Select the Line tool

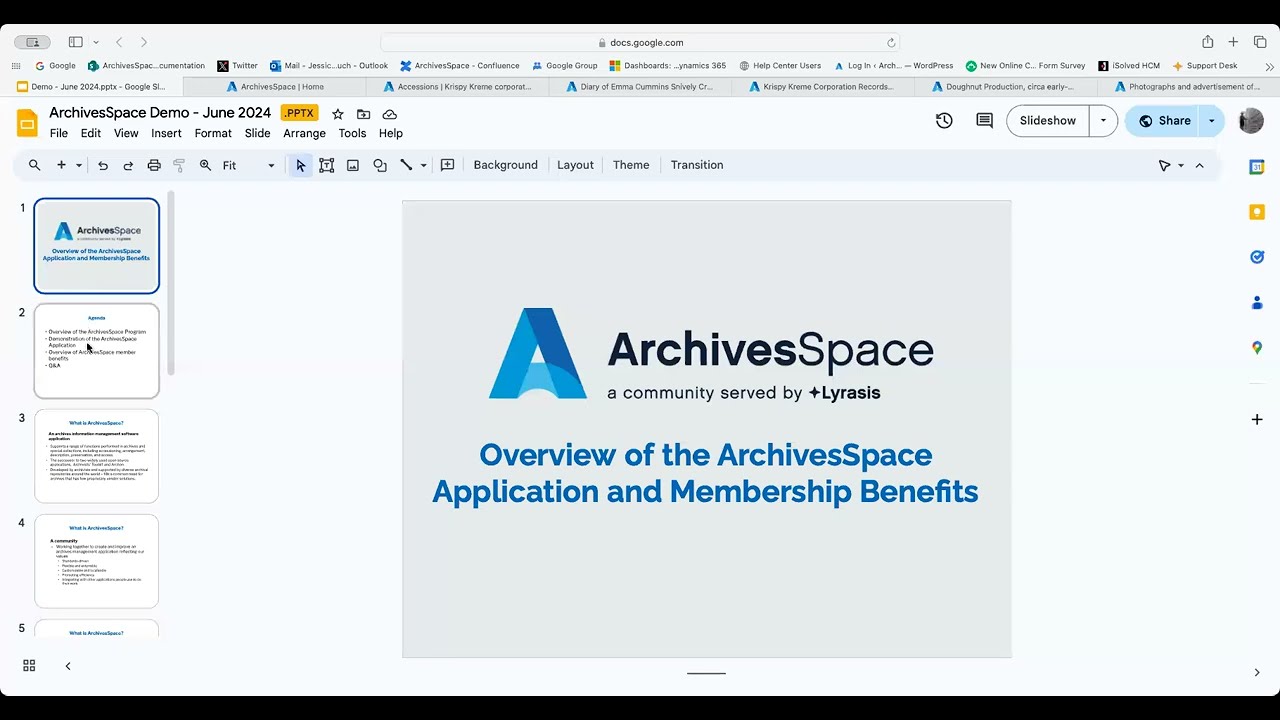(x=406, y=165)
